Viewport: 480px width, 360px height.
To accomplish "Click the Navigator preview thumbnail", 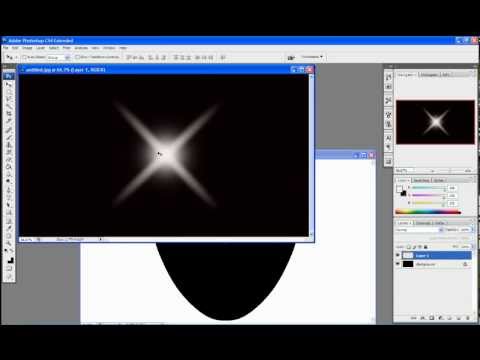I will [435, 122].
